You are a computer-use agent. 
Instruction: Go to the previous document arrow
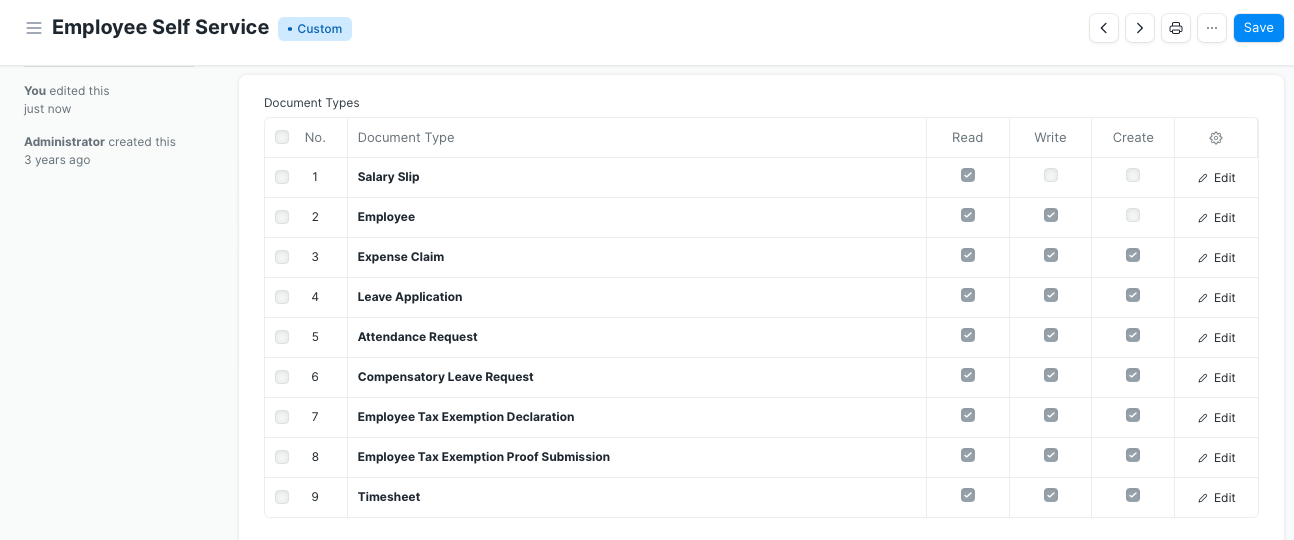tap(1104, 28)
